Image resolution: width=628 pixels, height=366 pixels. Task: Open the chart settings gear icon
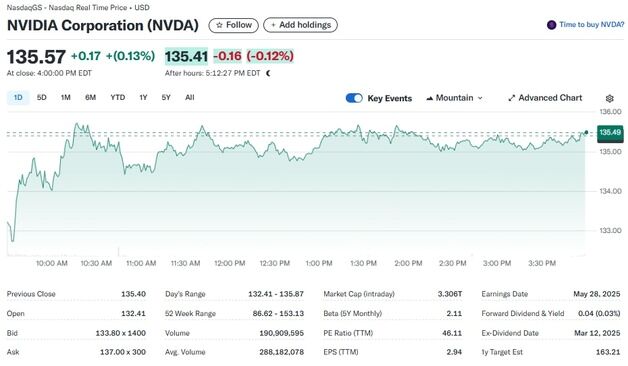610,99
